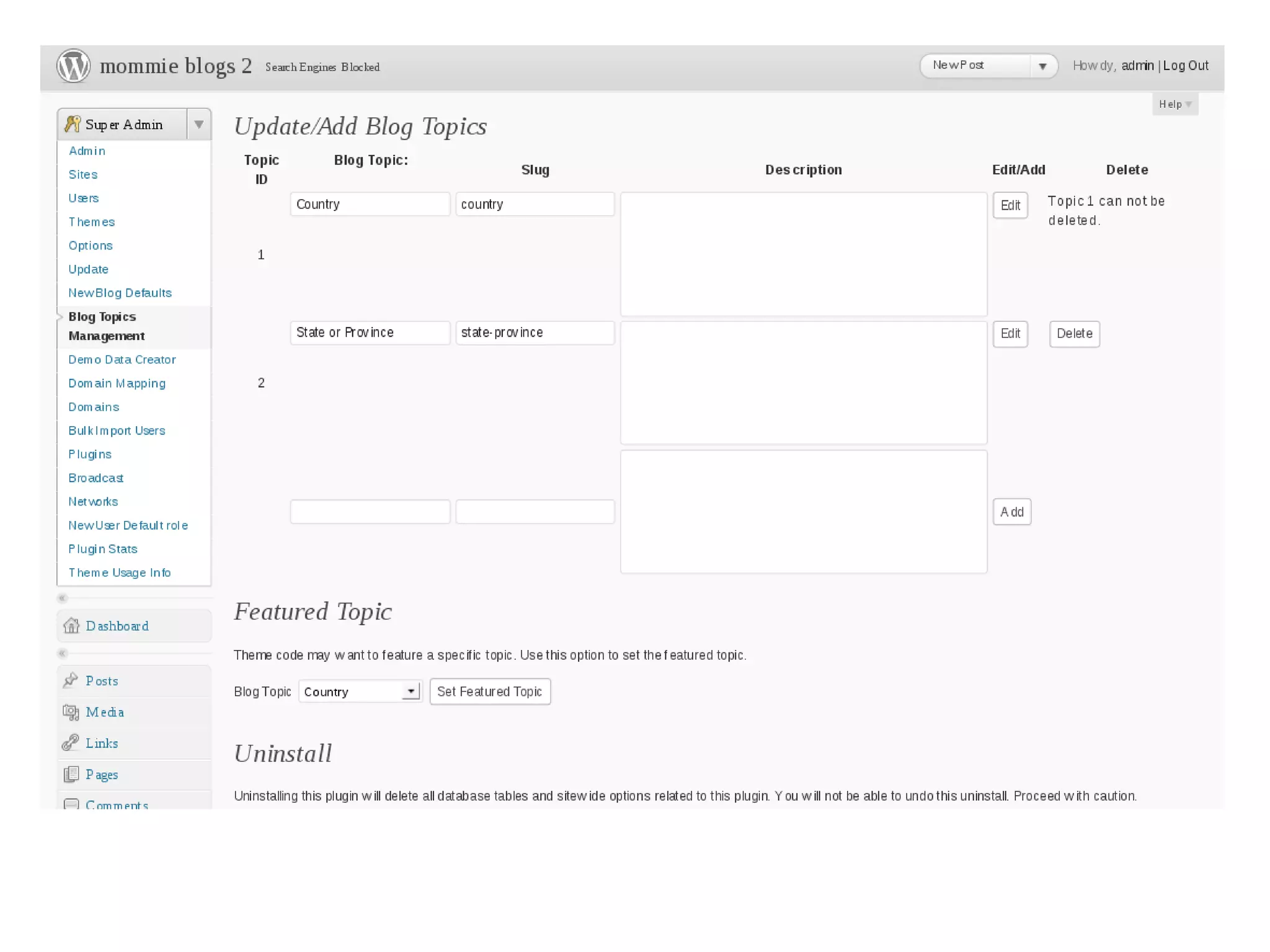The image size is (1270, 952).
Task: Open the Help tab
Action: click(1175, 104)
